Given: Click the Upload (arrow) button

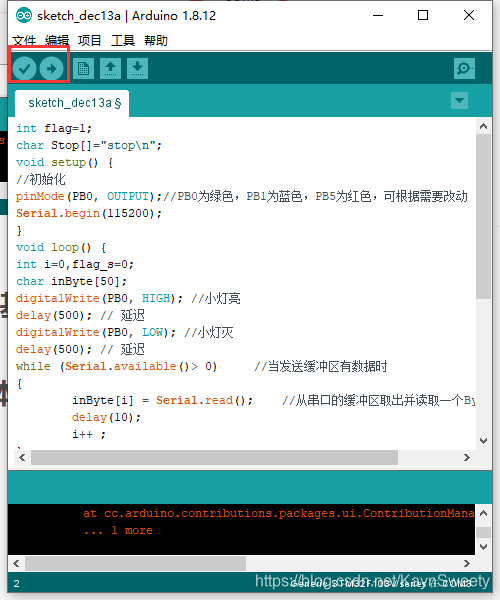Looking at the screenshot, I should (51, 68).
